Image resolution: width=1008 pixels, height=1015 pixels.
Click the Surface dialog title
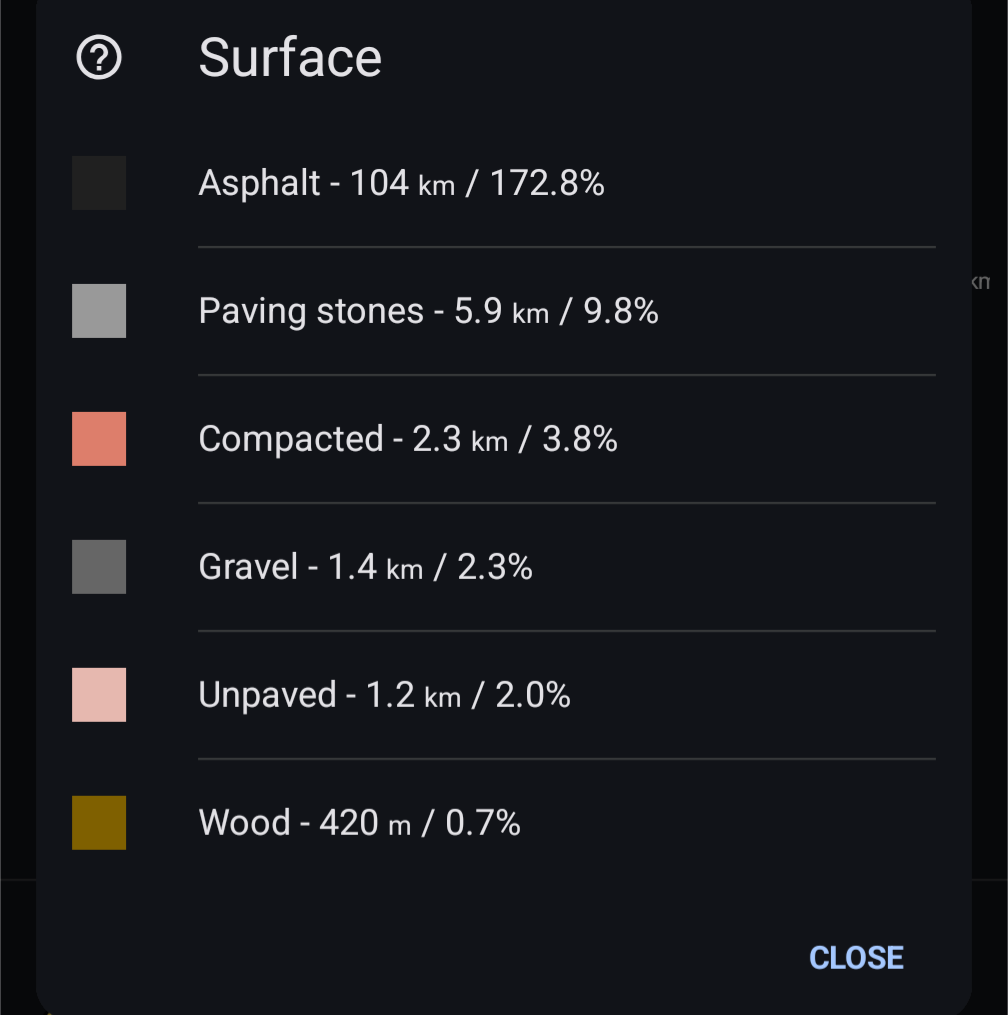[x=290, y=57]
